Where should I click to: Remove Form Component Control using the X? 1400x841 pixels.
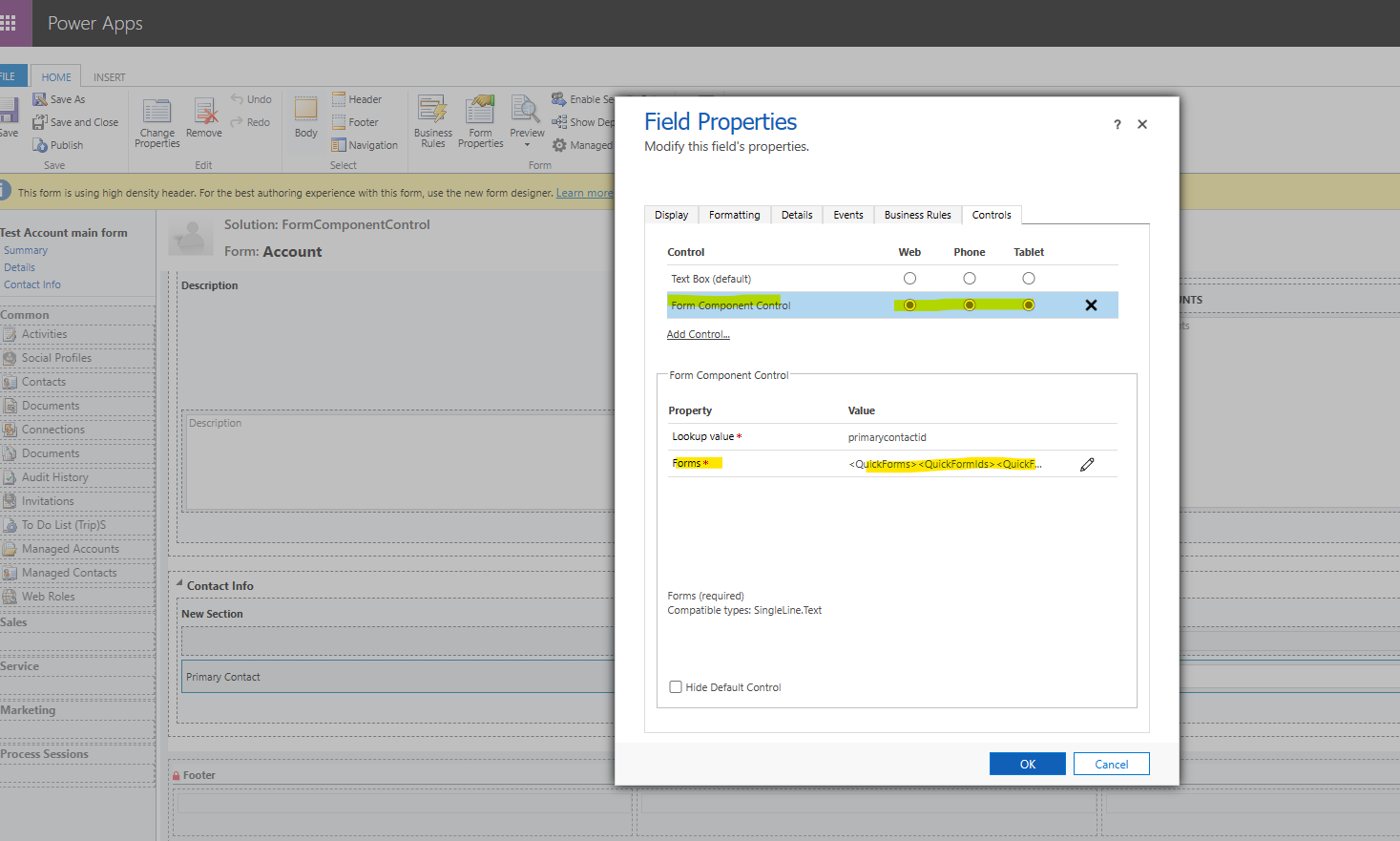click(x=1091, y=305)
